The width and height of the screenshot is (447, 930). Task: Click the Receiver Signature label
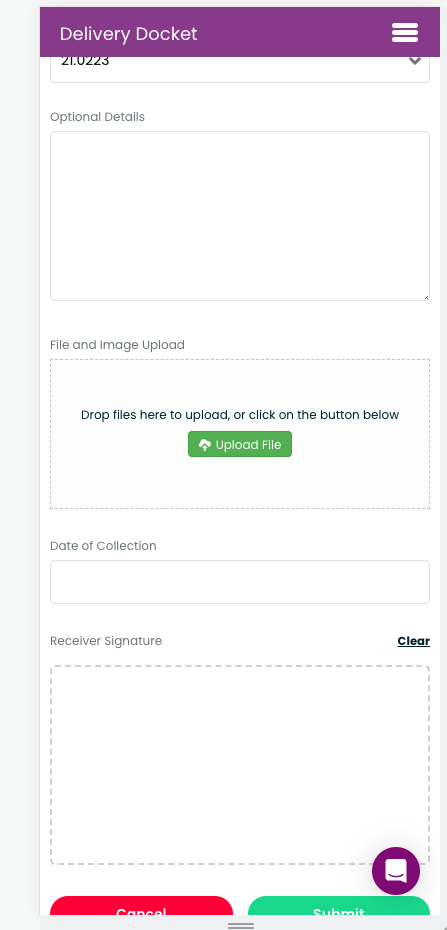point(106,641)
